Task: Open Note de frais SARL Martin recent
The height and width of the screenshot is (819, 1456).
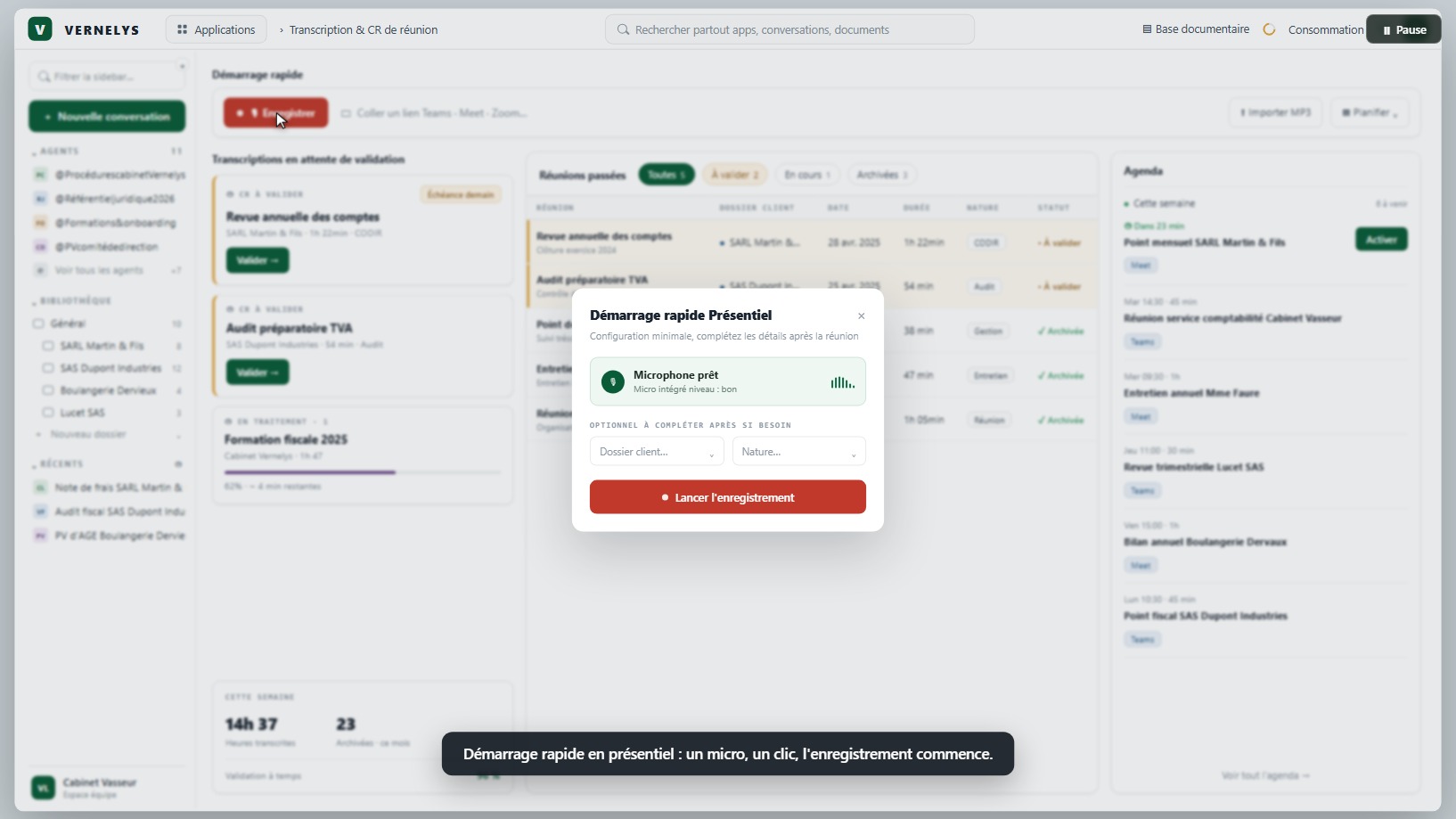Action: click(109, 487)
